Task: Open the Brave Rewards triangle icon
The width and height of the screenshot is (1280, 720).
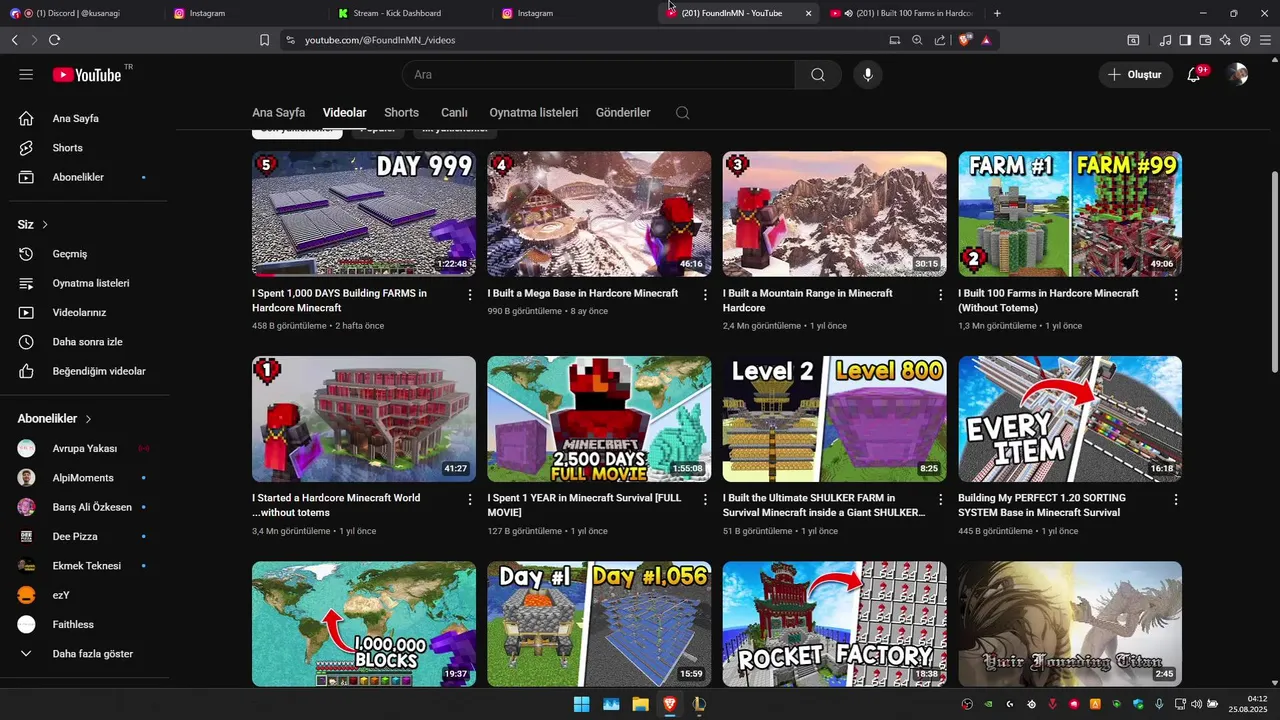Action: [x=986, y=40]
